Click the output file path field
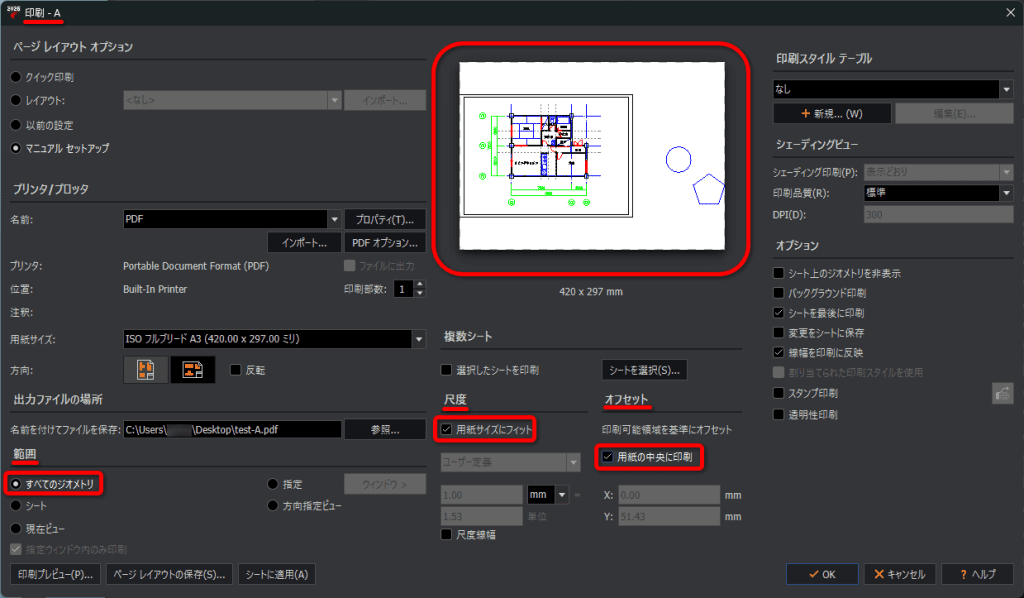 232,430
